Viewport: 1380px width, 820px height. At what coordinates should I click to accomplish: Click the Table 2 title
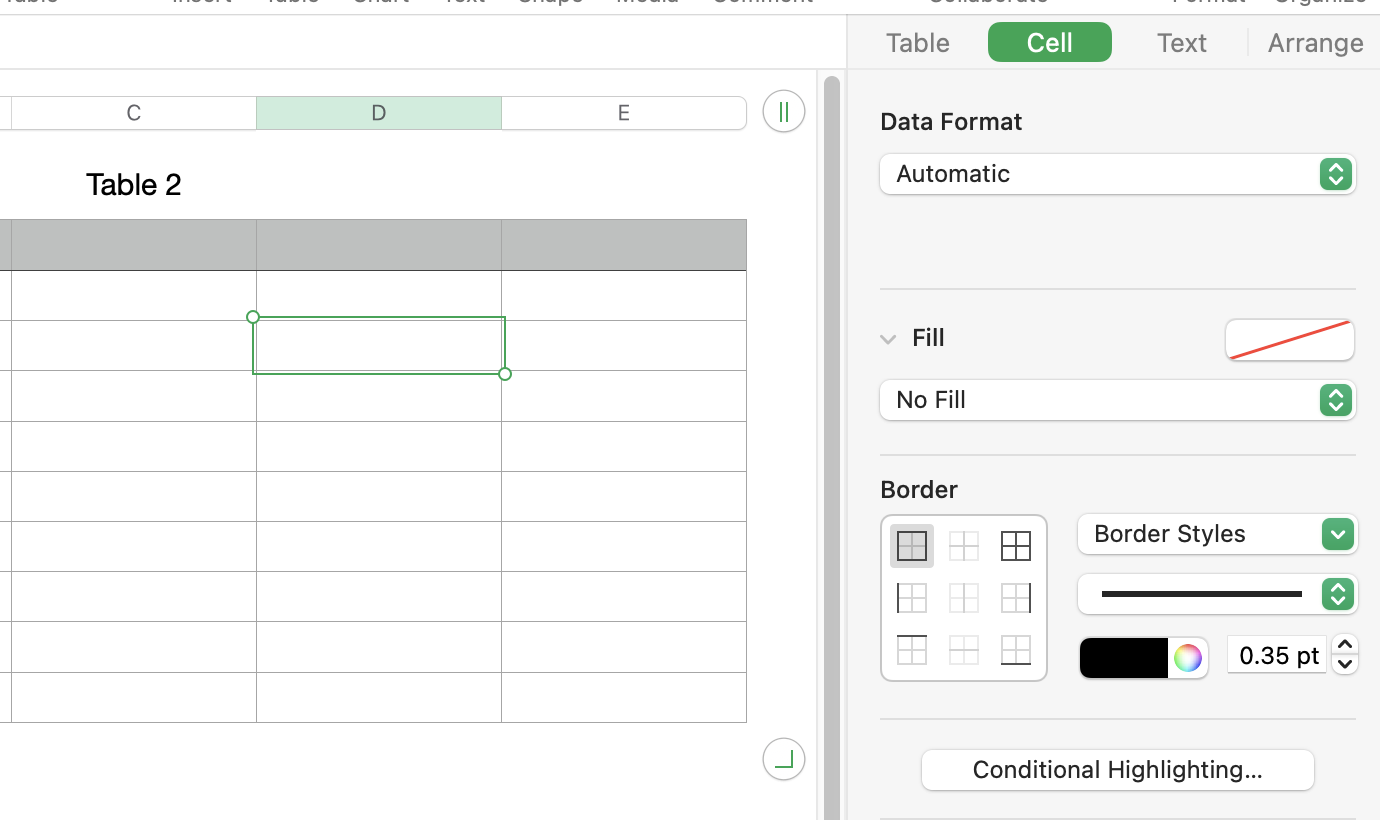click(x=134, y=185)
